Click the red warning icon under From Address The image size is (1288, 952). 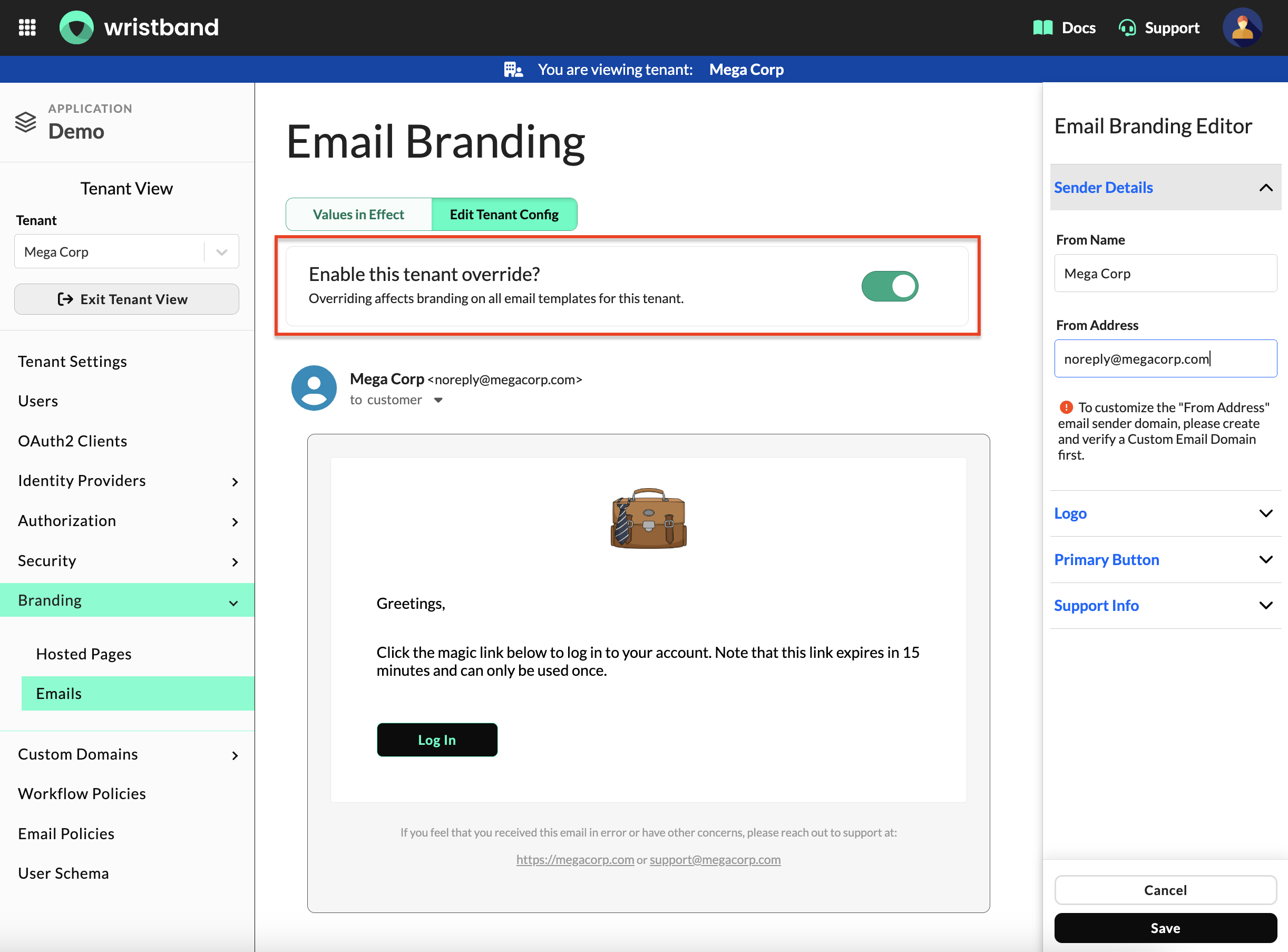(x=1066, y=407)
